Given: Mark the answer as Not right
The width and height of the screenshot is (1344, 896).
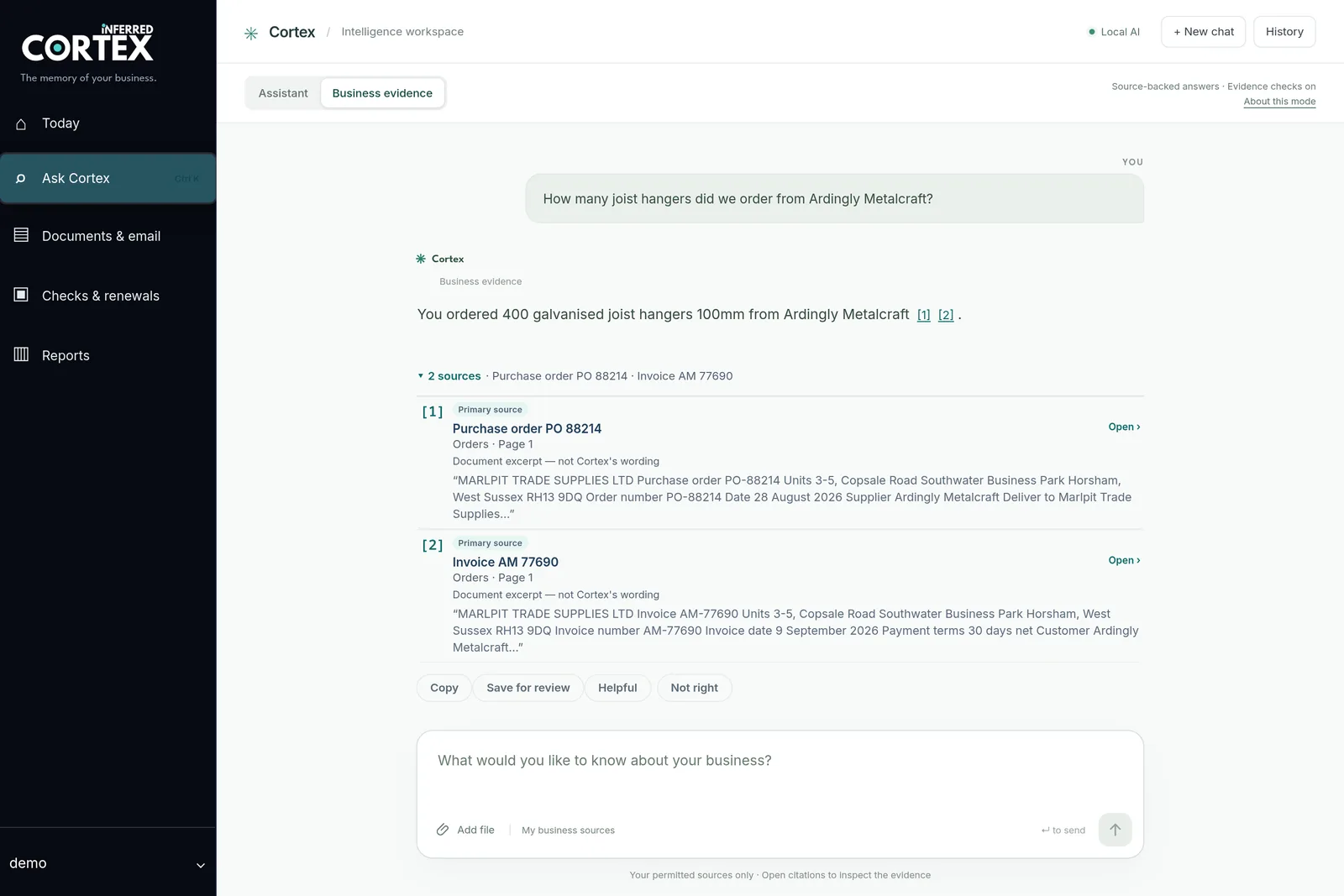Looking at the screenshot, I should click(x=694, y=688).
